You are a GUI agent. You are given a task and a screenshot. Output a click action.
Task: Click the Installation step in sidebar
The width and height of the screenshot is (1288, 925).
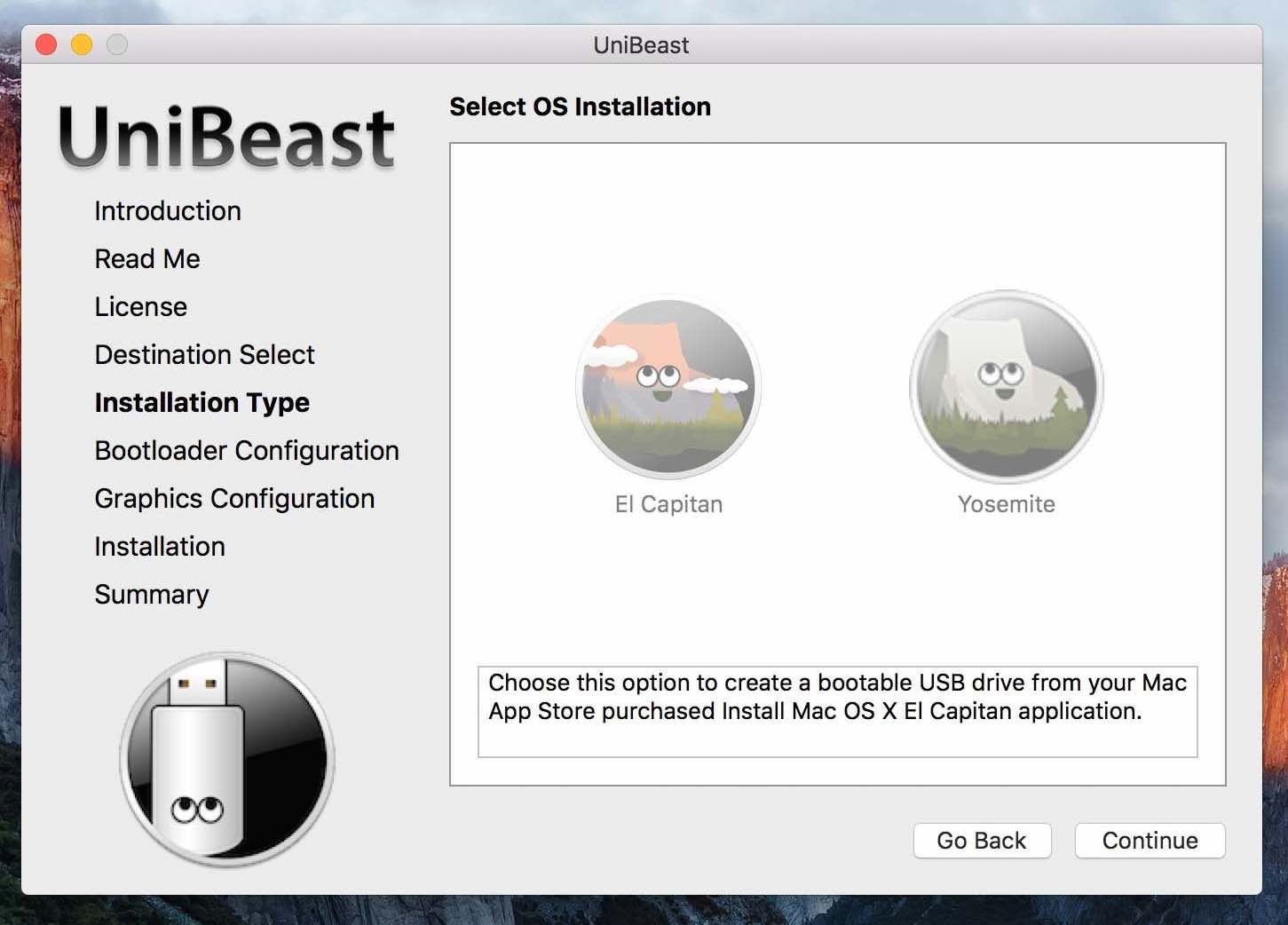(160, 547)
